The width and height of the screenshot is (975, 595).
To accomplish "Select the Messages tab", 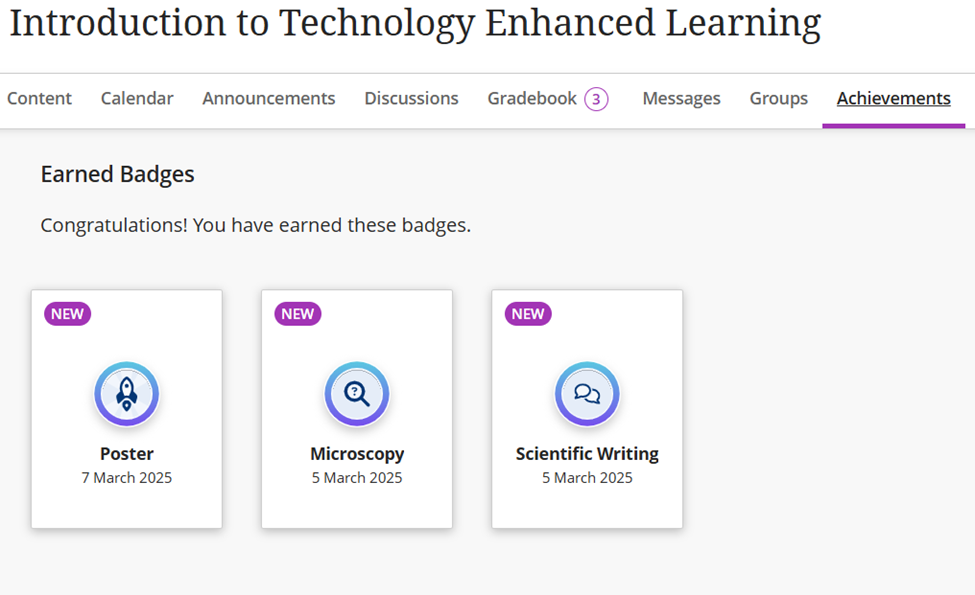I will click(x=682, y=98).
